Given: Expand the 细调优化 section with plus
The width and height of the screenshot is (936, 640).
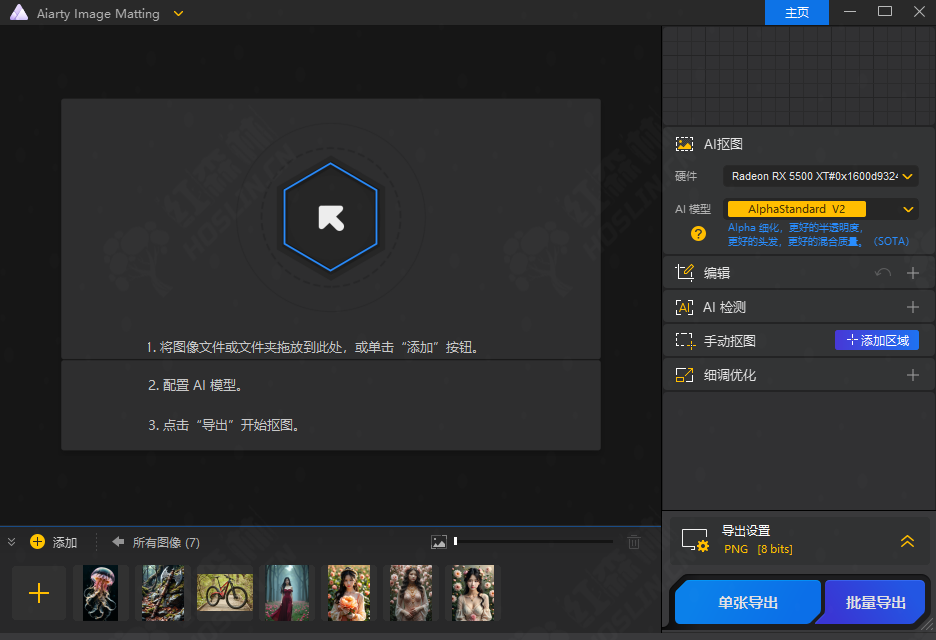Looking at the screenshot, I should click(x=913, y=375).
